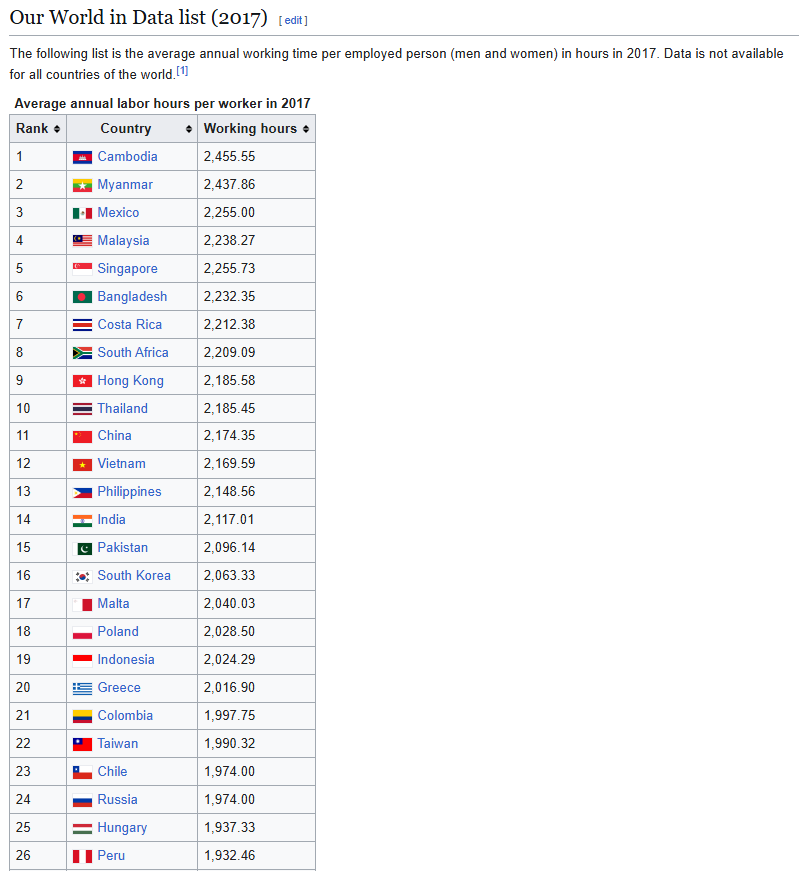
Task: Click the Mexico flag icon
Action: (x=82, y=213)
